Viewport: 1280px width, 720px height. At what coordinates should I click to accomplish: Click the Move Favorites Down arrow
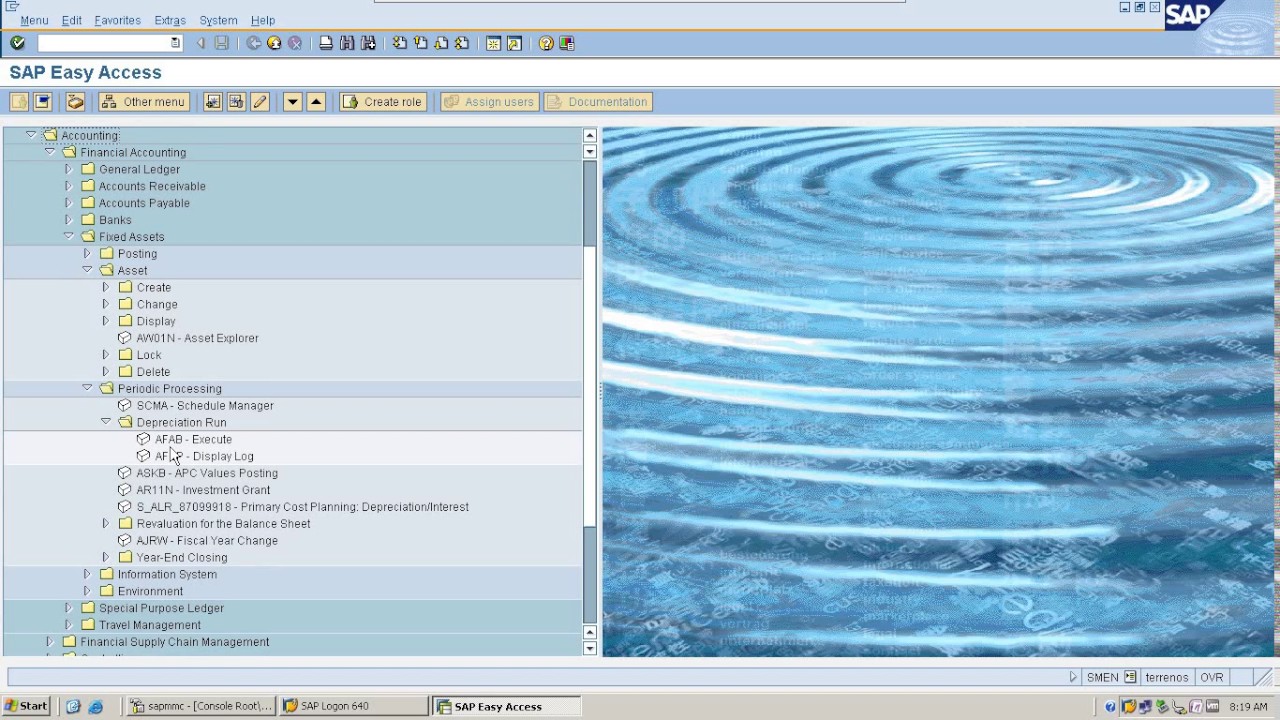click(x=292, y=102)
